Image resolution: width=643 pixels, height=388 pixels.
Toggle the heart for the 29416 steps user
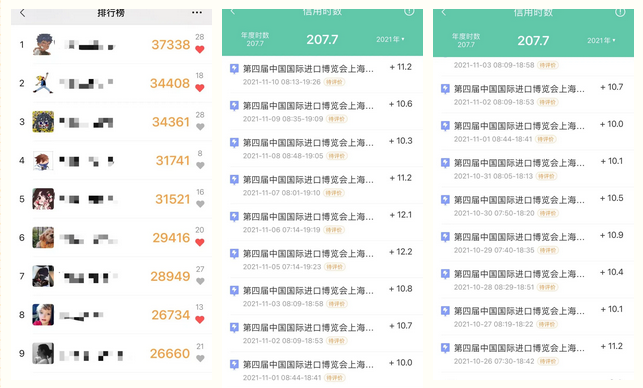click(200, 242)
